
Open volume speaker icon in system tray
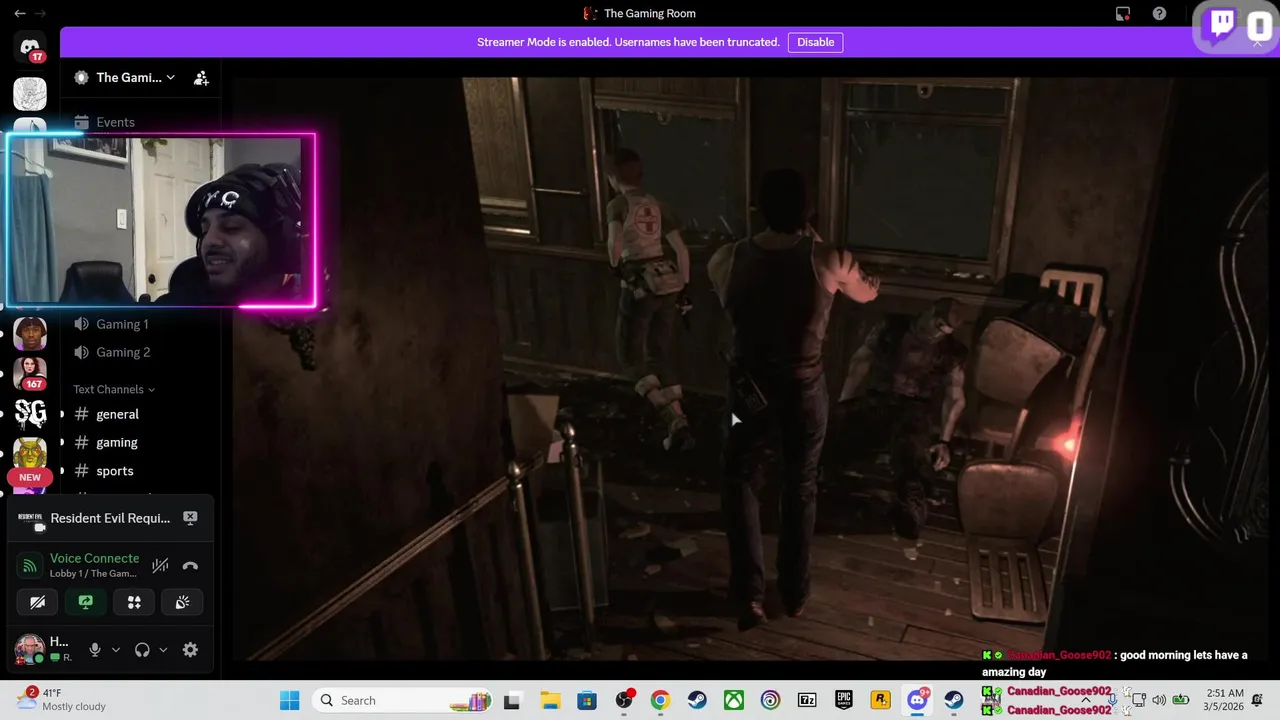(x=1159, y=700)
